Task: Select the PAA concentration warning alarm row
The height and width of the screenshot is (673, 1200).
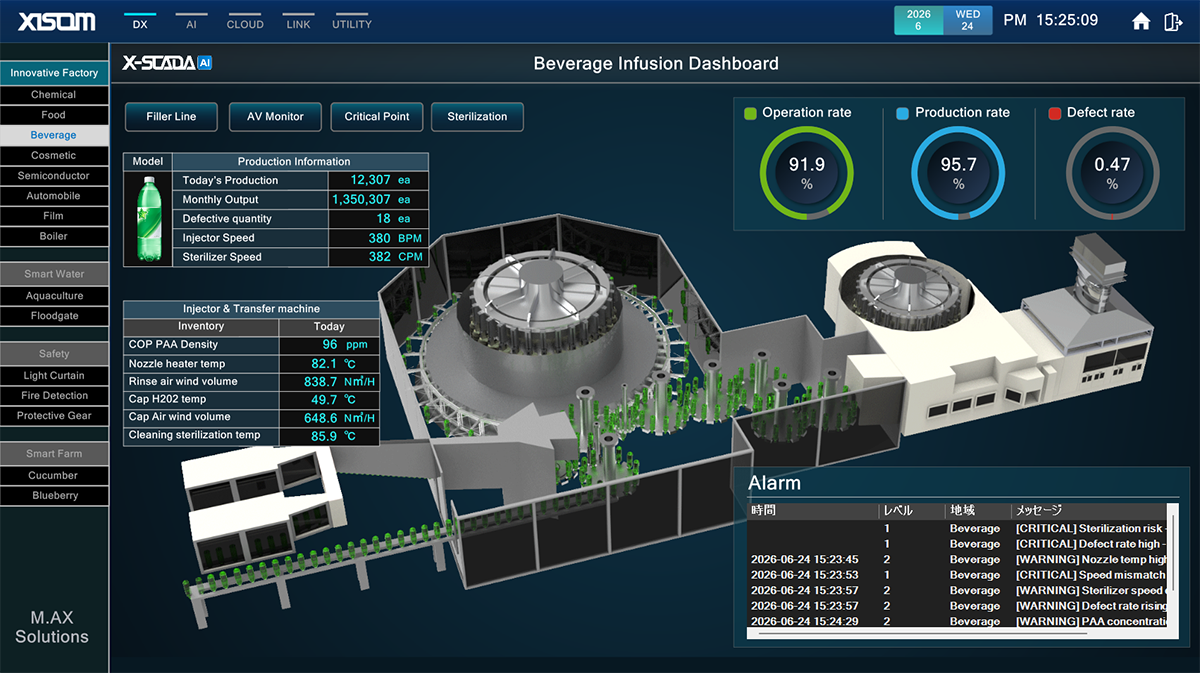Action: [958, 621]
